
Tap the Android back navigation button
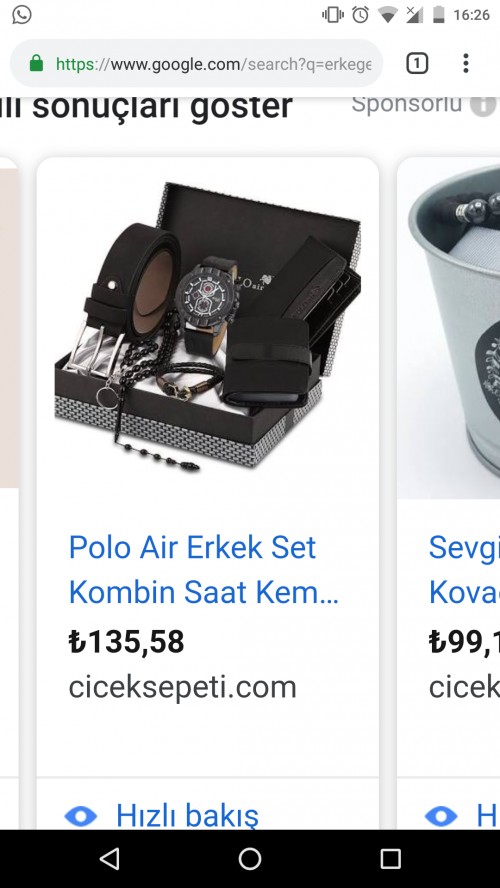point(110,859)
